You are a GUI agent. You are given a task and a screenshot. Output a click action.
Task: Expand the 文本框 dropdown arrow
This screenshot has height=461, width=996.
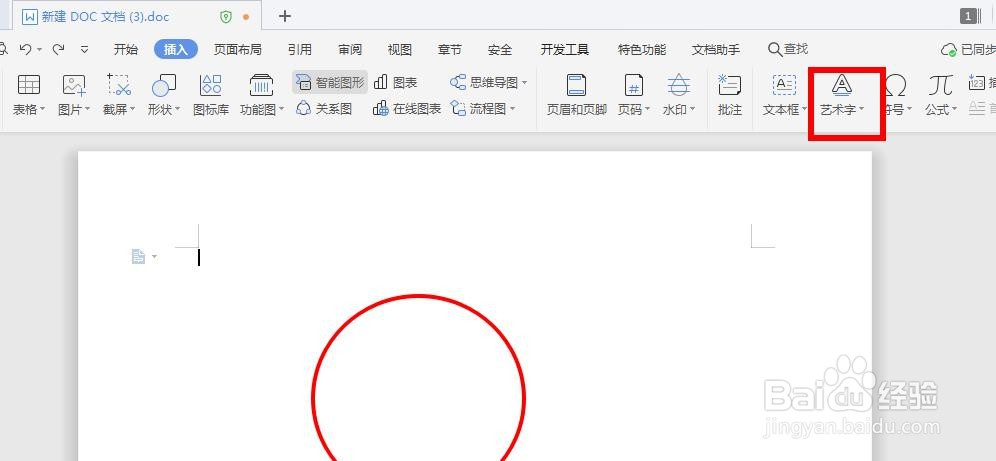pos(804,109)
